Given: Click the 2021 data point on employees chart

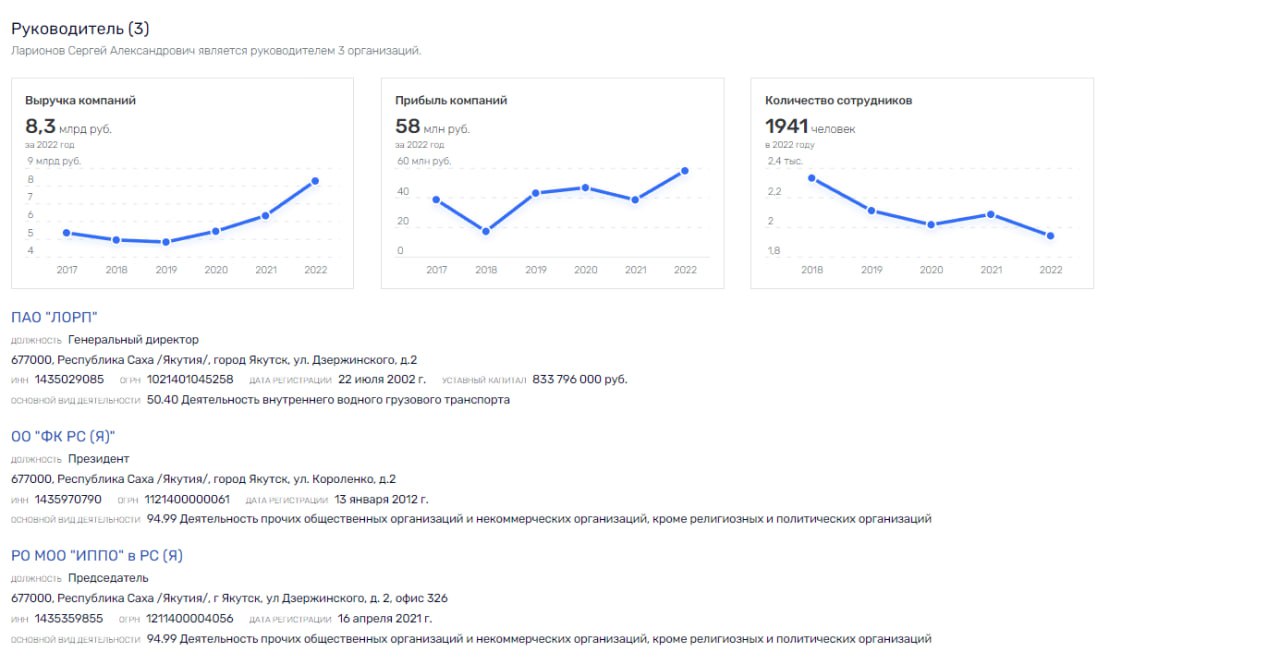Looking at the screenshot, I should [x=991, y=214].
